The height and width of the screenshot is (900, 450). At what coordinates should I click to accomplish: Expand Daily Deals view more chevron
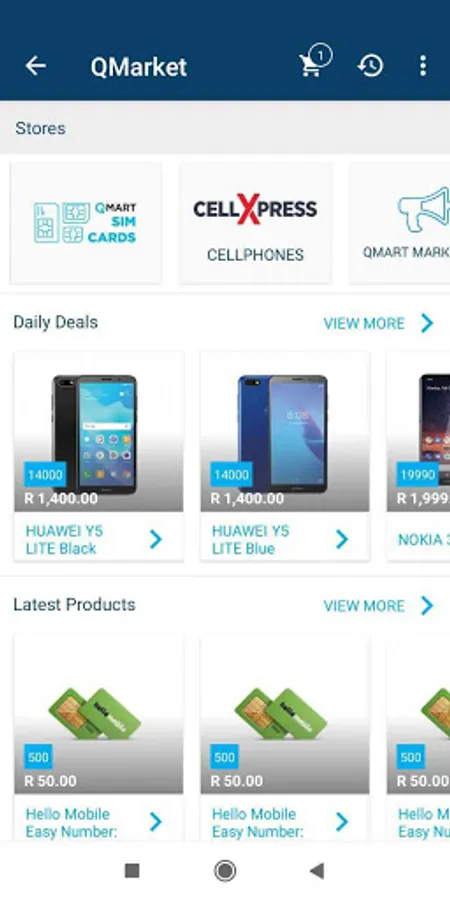[x=427, y=323]
